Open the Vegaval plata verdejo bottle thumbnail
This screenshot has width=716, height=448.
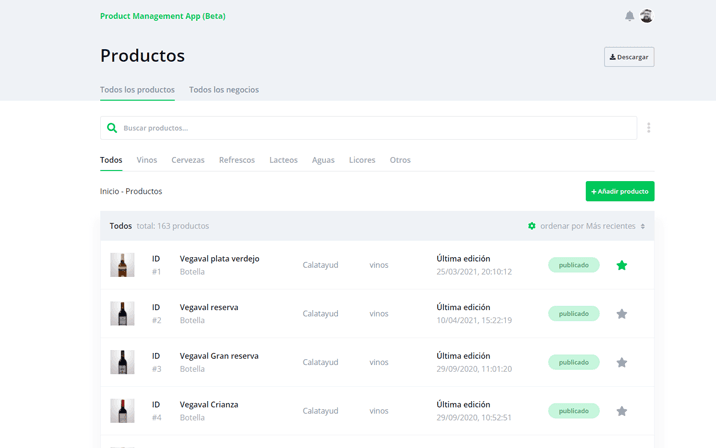point(122,265)
